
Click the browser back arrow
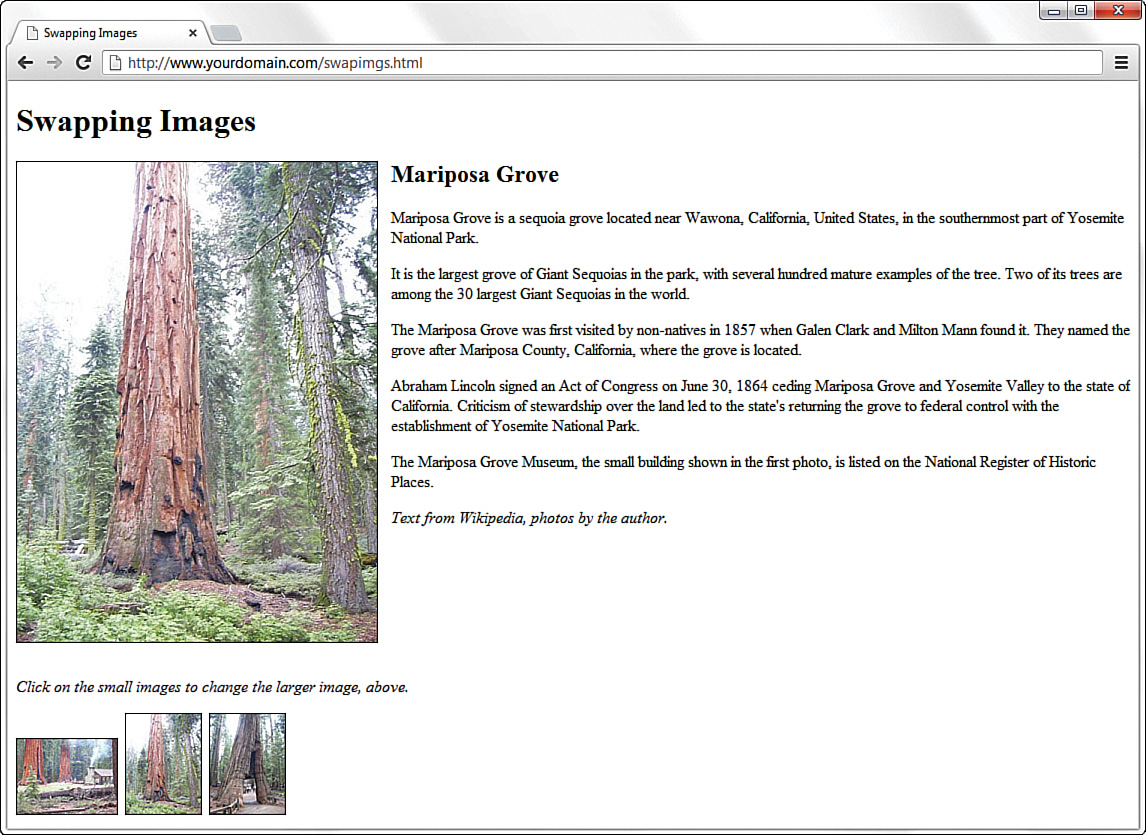click(25, 62)
